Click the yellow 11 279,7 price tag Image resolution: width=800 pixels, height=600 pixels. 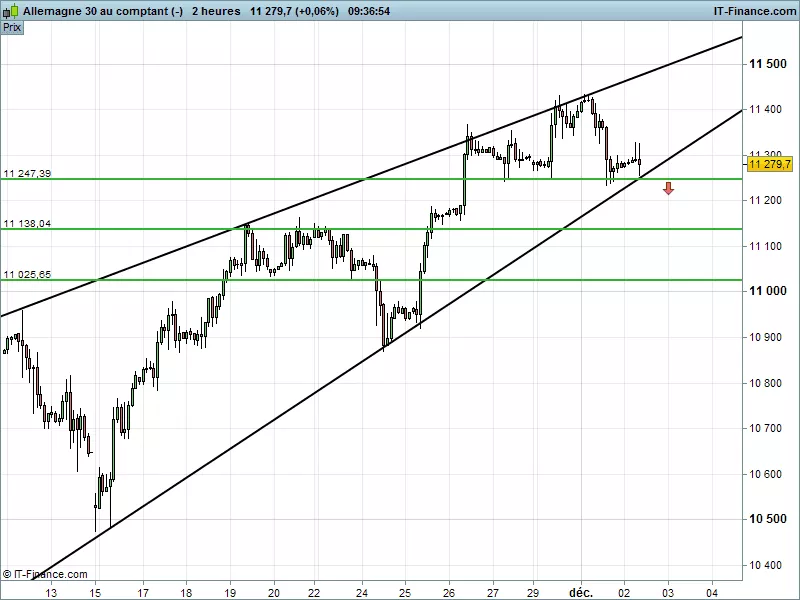coord(770,164)
